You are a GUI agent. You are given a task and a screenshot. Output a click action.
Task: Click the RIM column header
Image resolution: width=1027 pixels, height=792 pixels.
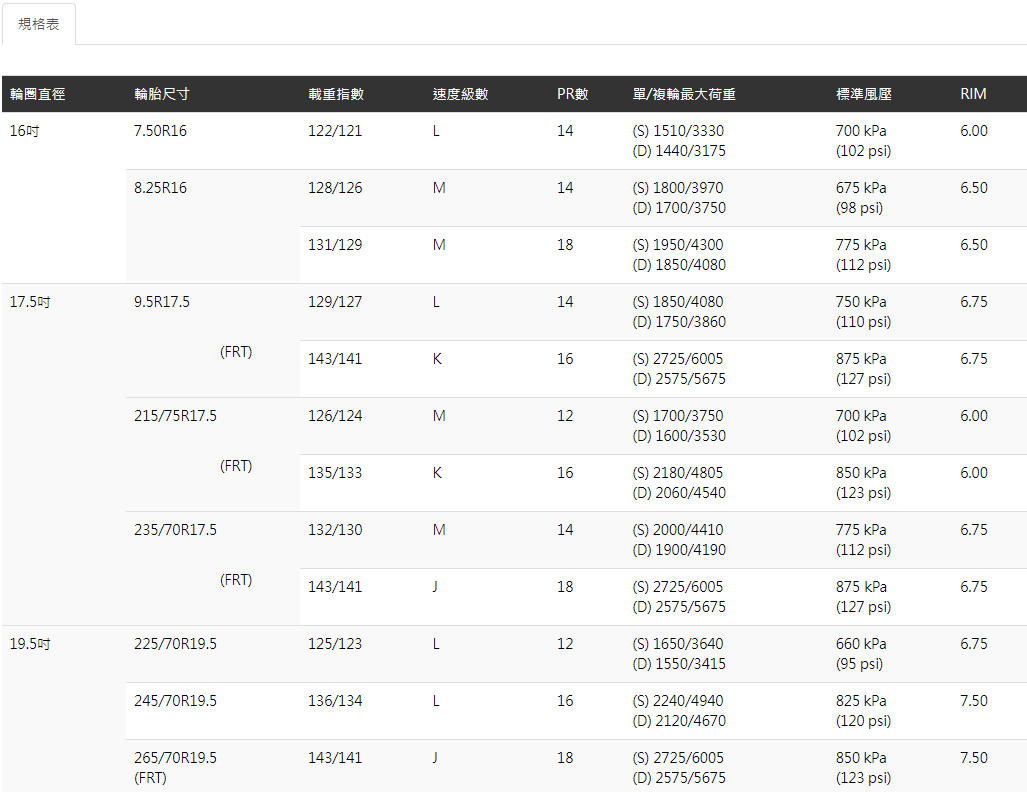coord(973,94)
